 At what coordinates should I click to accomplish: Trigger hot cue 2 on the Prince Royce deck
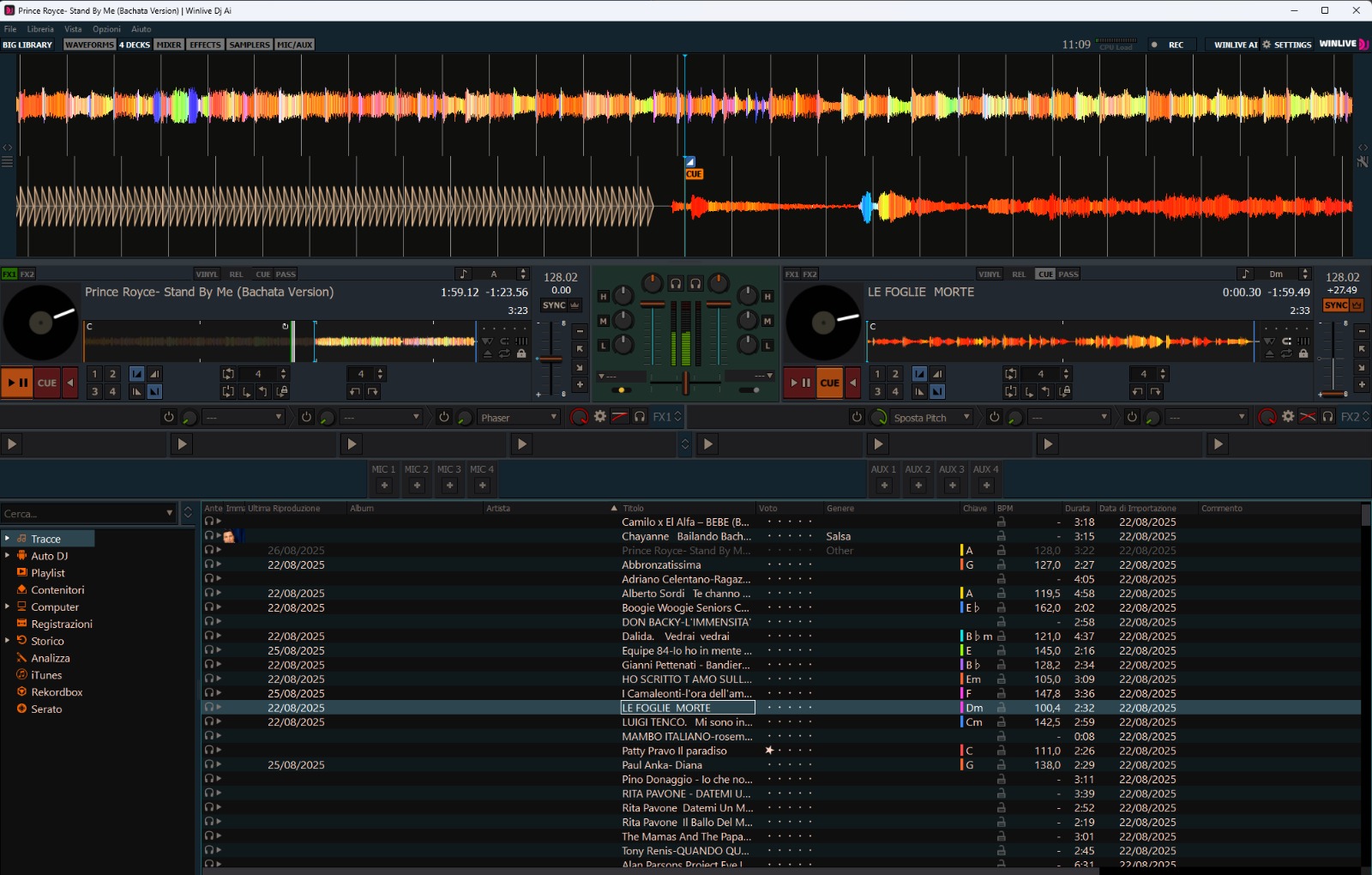click(x=112, y=374)
